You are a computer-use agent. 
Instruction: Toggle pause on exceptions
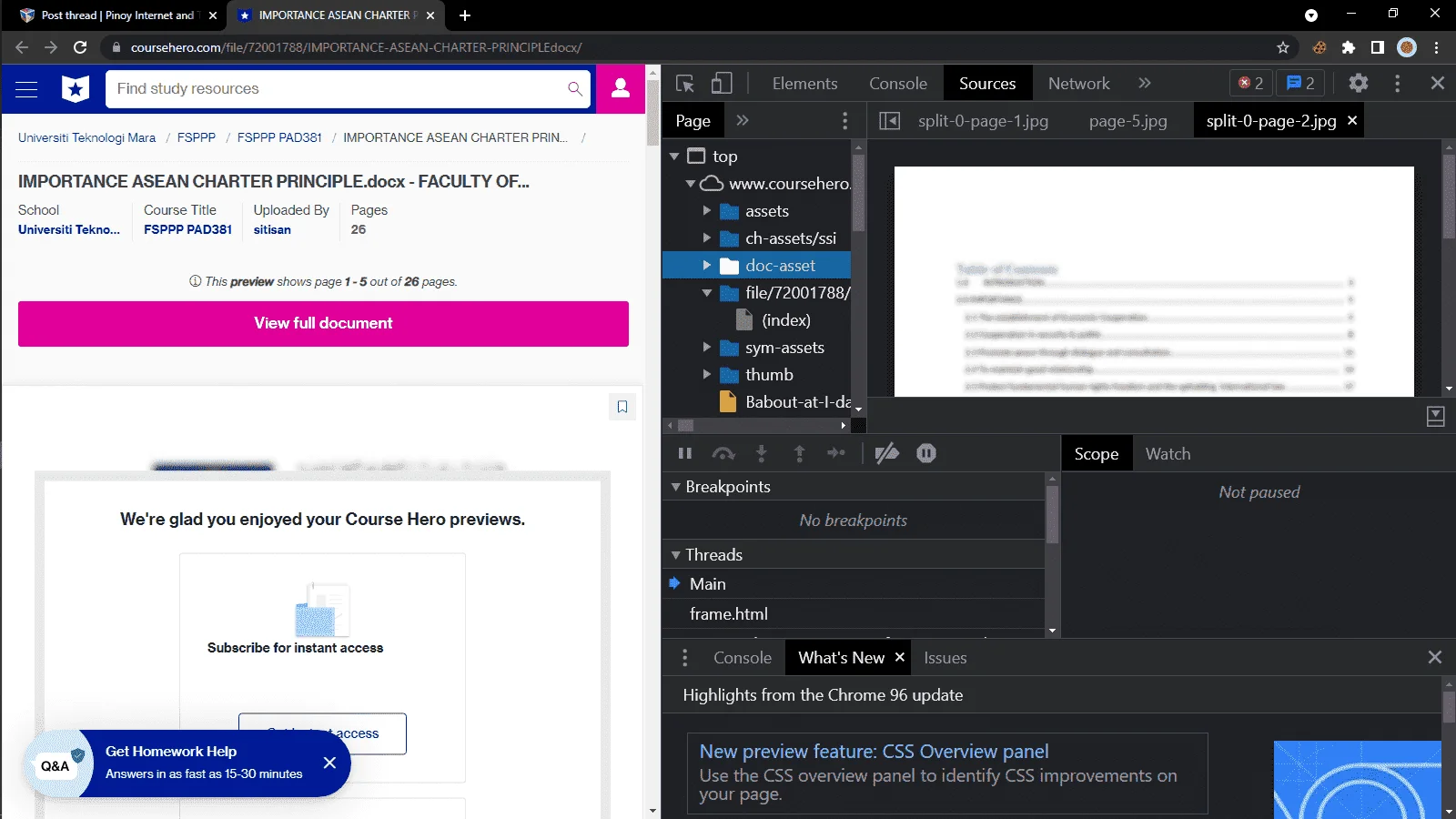926,453
